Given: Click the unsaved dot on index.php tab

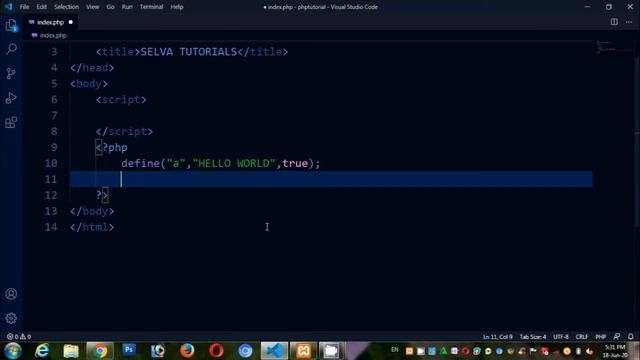Looking at the screenshot, I should (x=71, y=22).
